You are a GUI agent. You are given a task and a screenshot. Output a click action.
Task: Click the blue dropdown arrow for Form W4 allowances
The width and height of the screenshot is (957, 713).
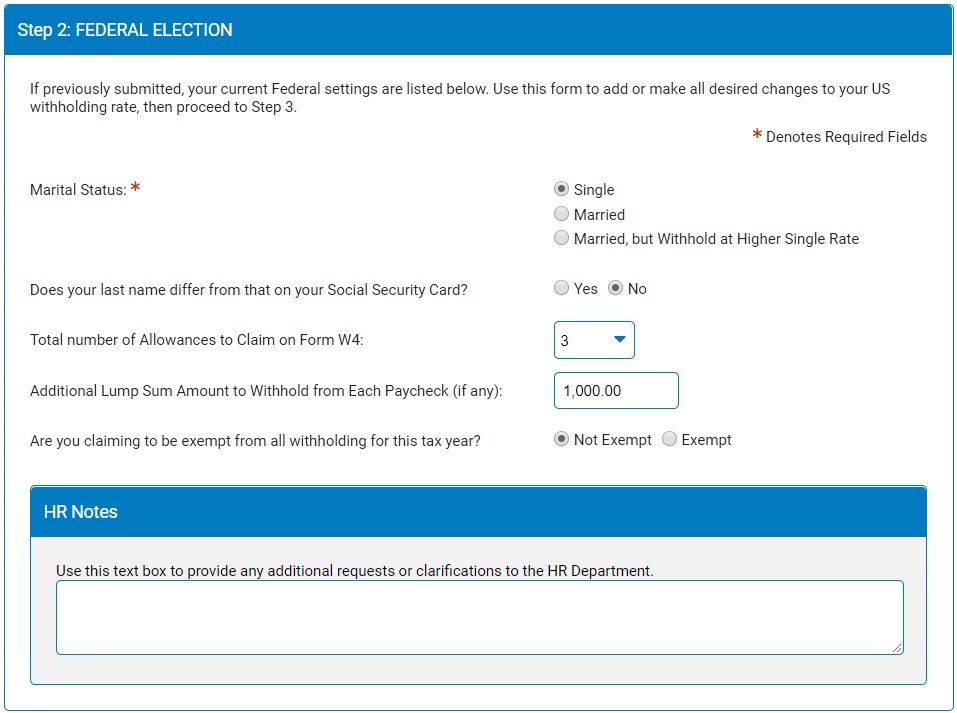coord(618,340)
